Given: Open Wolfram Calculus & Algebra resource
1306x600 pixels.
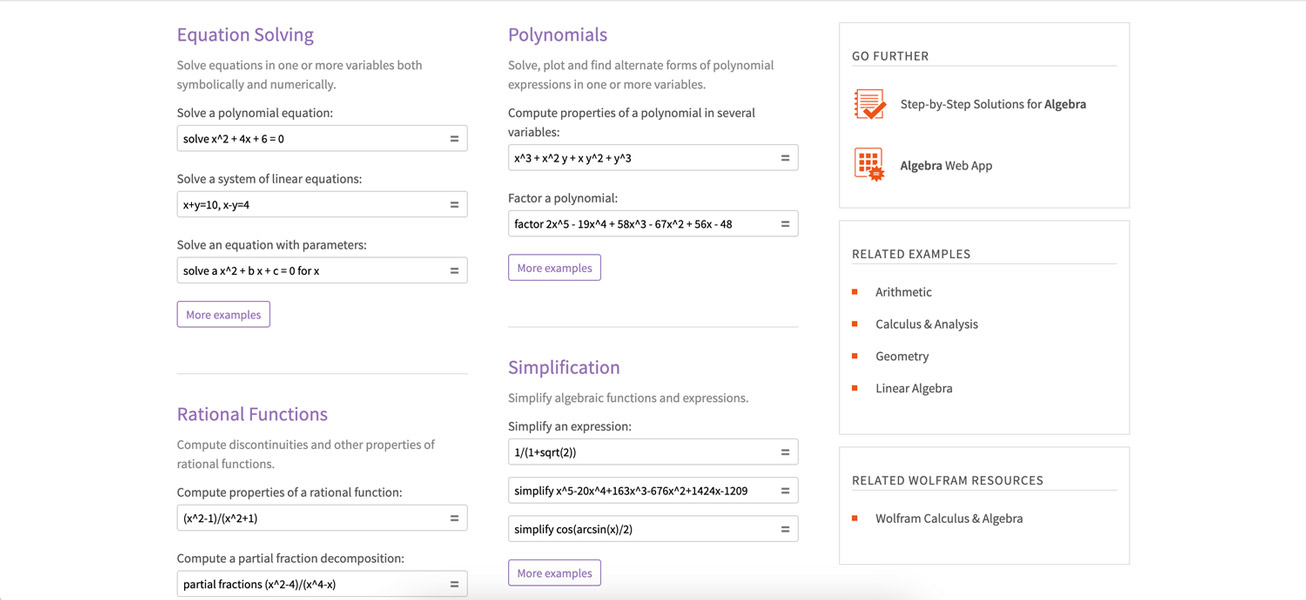Looking at the screenshot, I should pos(948,518).
